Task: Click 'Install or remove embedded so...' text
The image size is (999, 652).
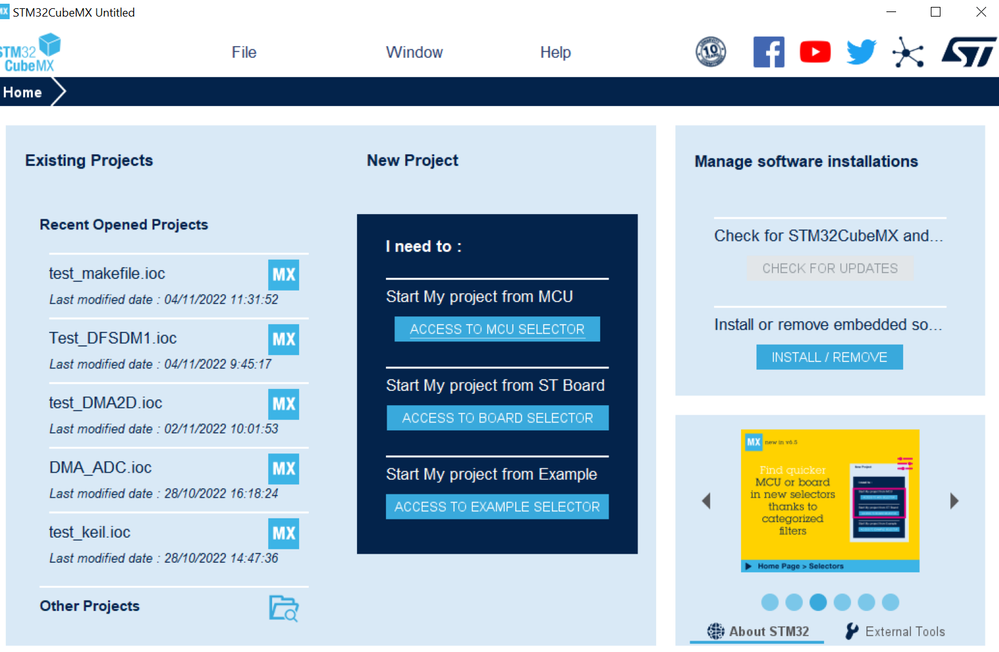Action: click(828, 324)
